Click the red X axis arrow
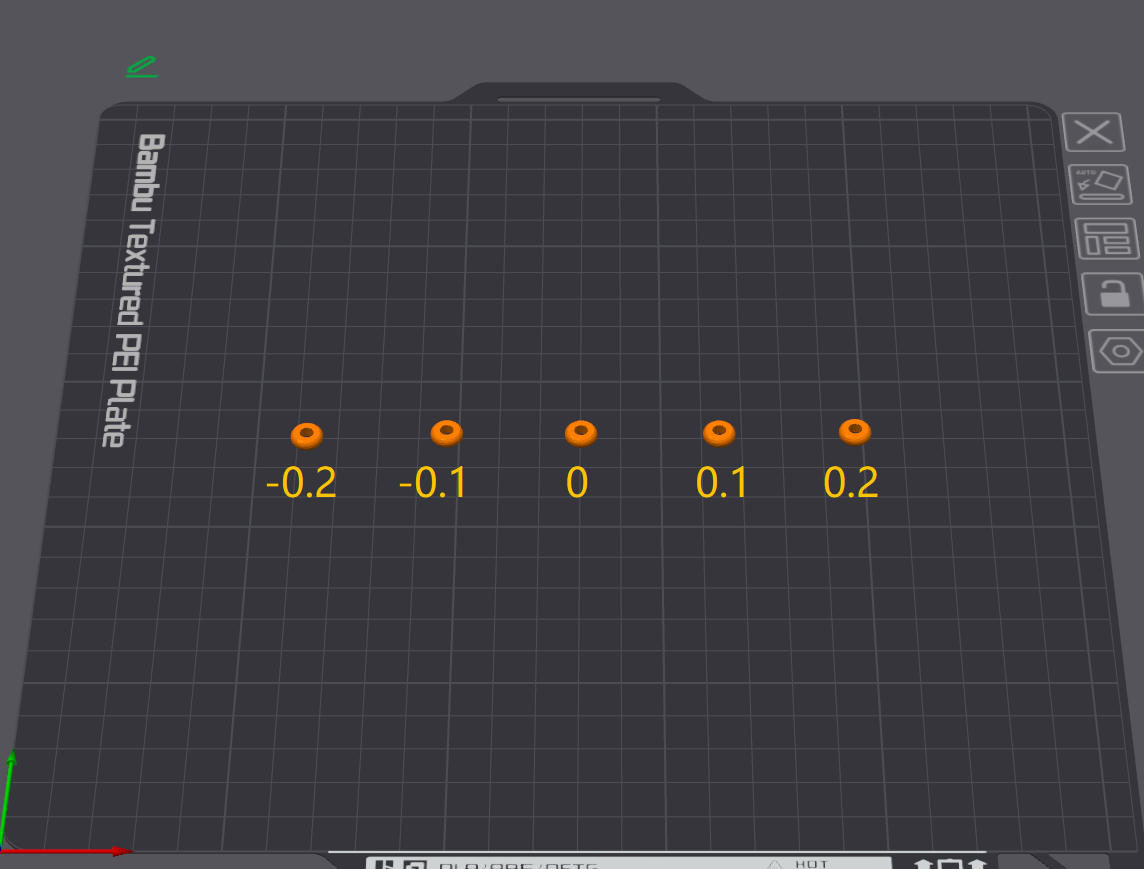1144x869 pixels. coord(66,851)
